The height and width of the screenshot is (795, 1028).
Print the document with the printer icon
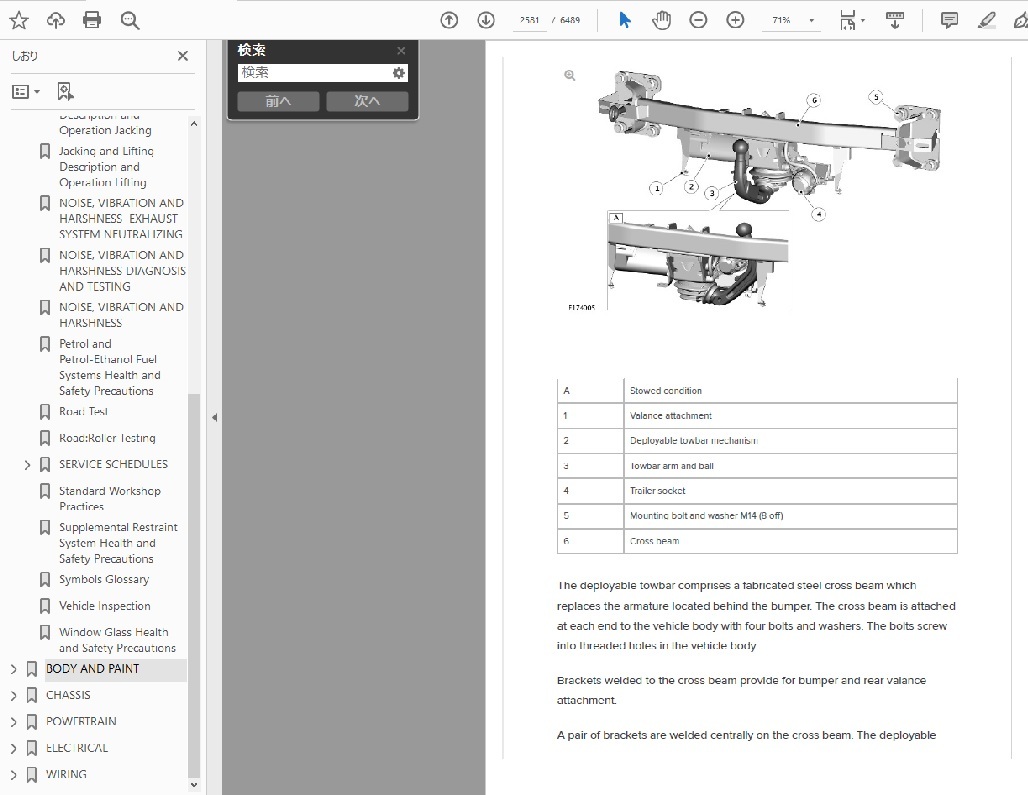point(92,20)
